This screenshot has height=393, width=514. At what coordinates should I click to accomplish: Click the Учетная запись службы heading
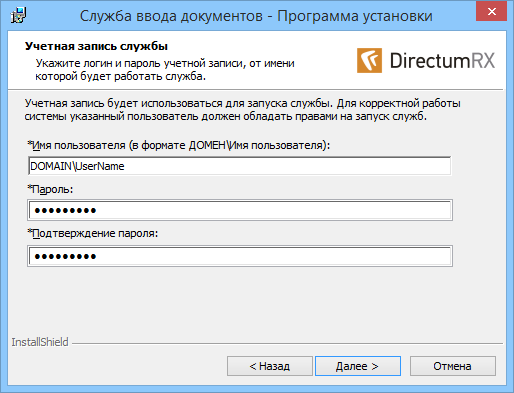coord(96,46)
